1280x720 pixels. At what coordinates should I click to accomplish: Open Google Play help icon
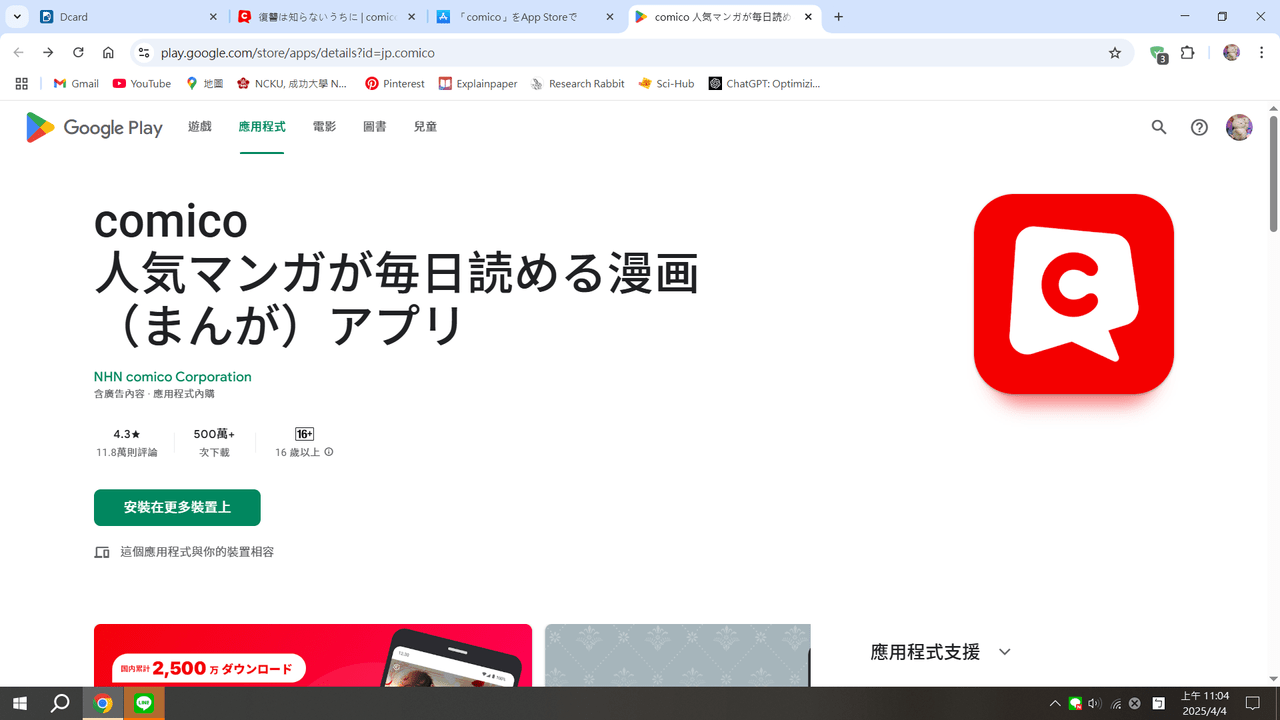click(x=1198, y=127)
